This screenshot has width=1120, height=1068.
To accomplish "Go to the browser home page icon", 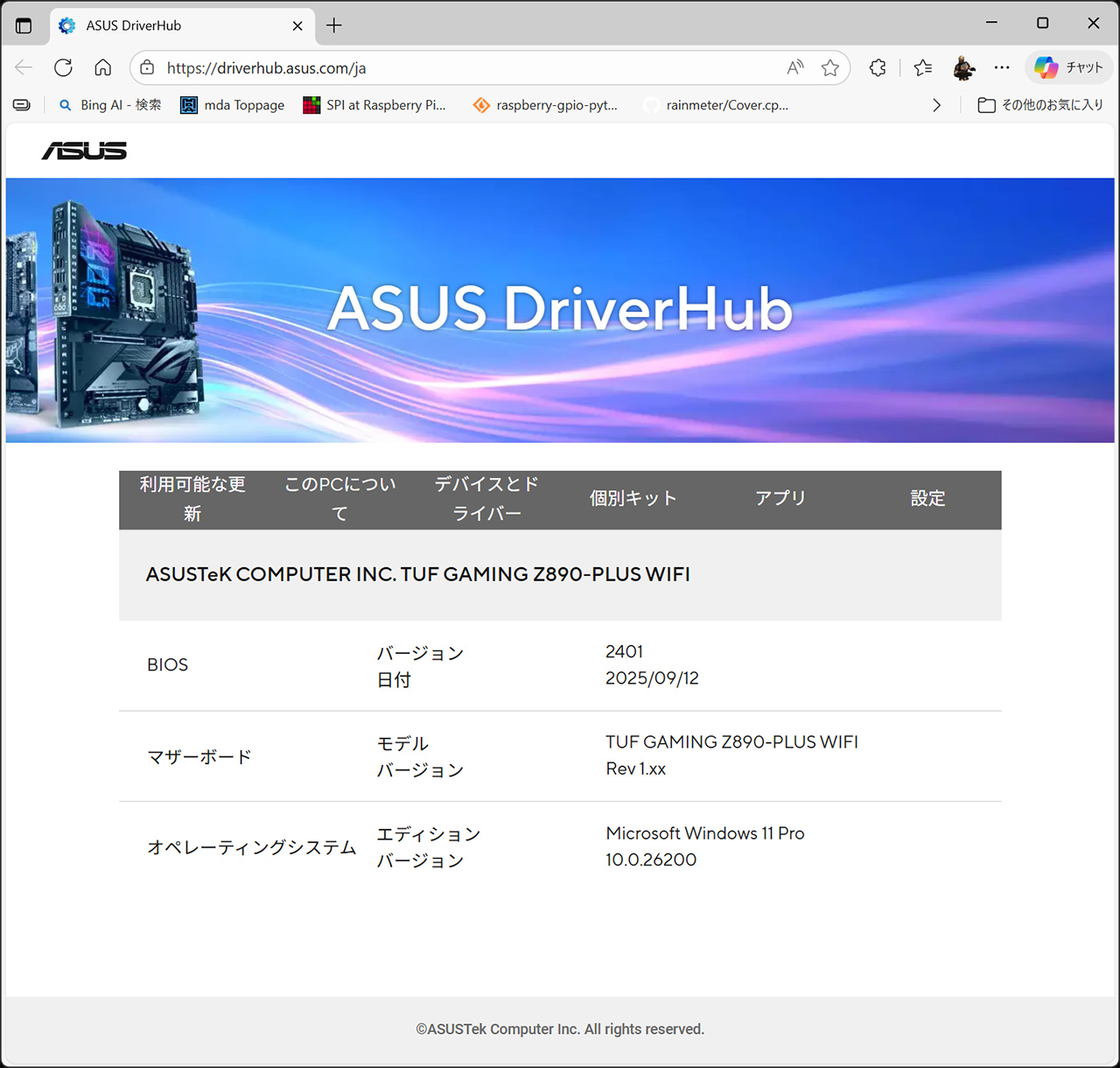I will (x=103, y=67).
